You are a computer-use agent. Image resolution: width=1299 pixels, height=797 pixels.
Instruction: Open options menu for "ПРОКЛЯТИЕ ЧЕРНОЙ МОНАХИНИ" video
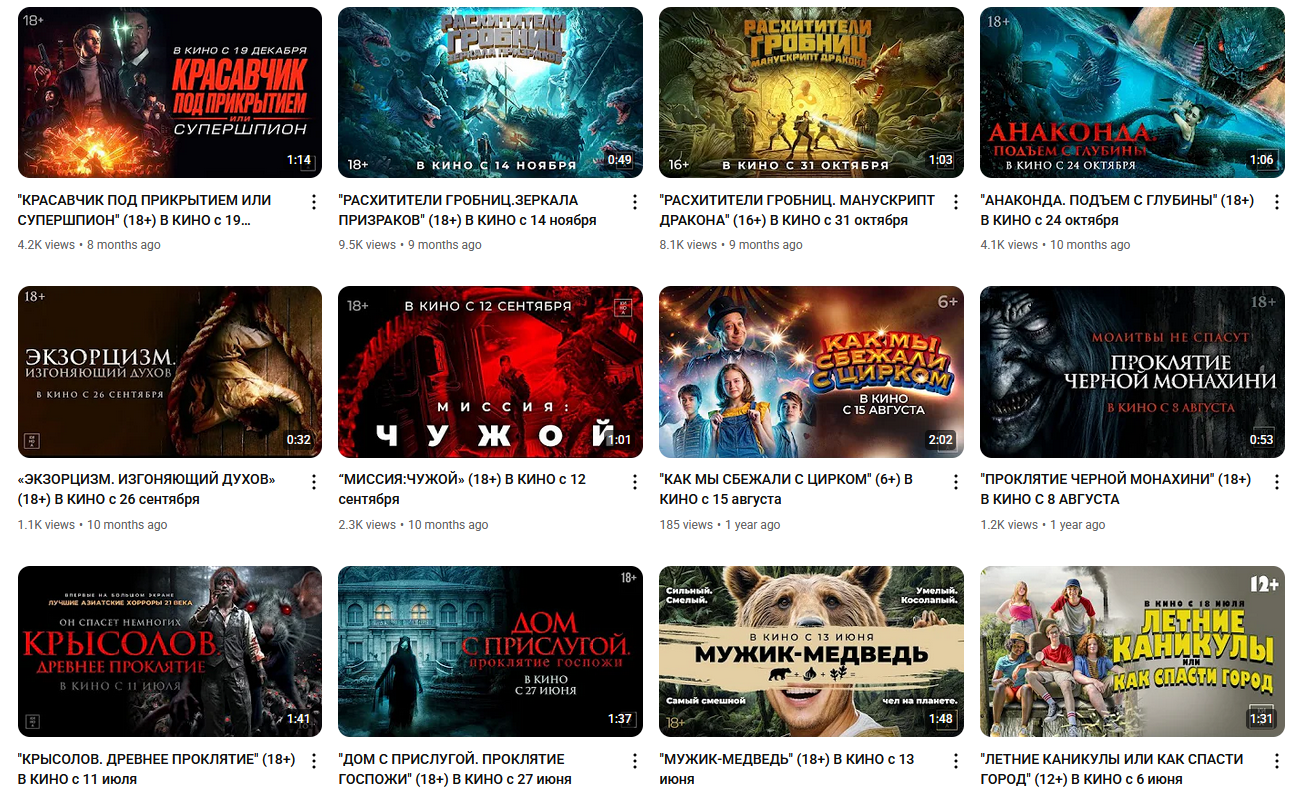(1277, 482)
